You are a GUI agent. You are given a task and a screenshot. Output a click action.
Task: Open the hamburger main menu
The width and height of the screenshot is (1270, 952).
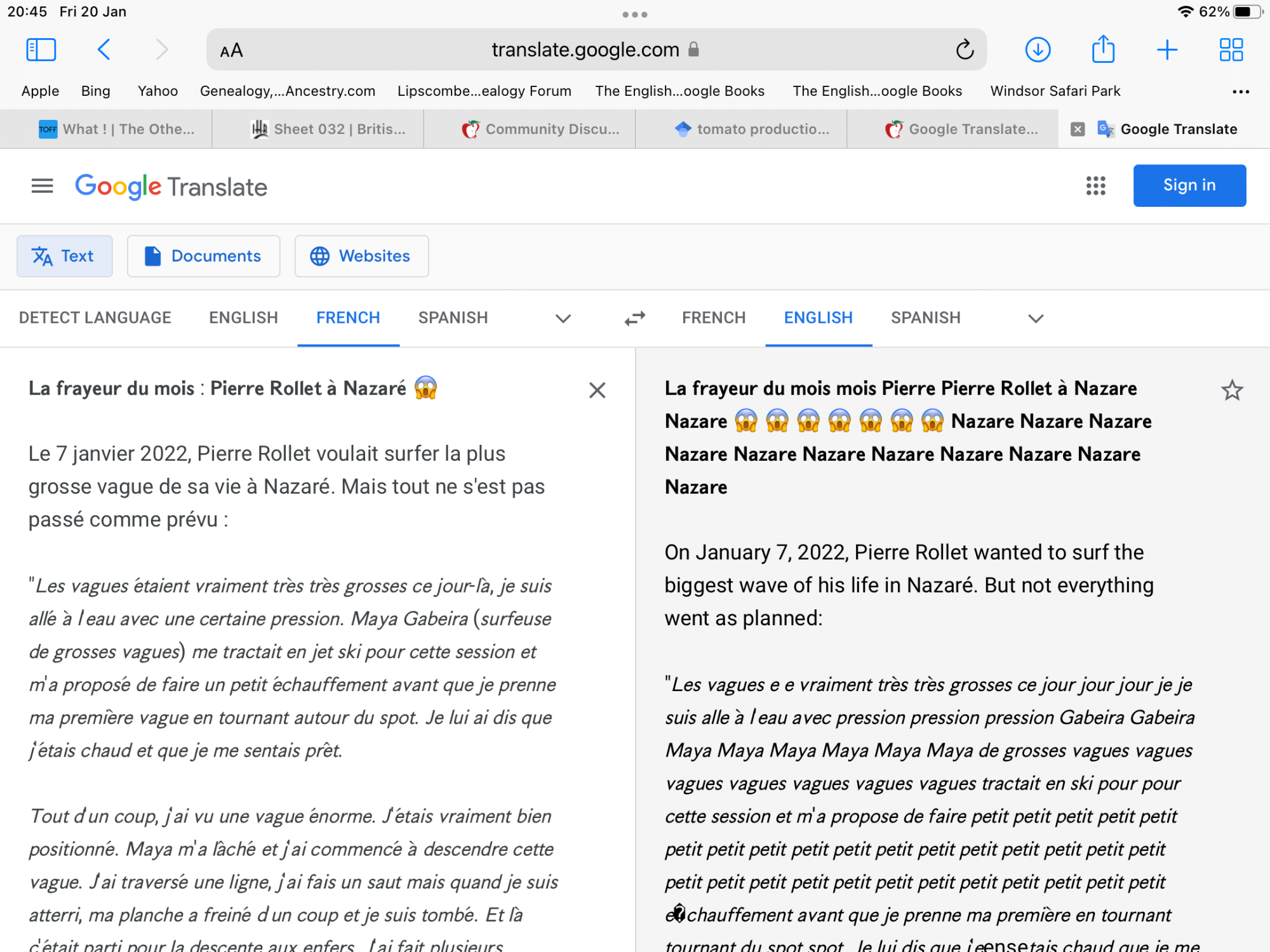point(42,186)
